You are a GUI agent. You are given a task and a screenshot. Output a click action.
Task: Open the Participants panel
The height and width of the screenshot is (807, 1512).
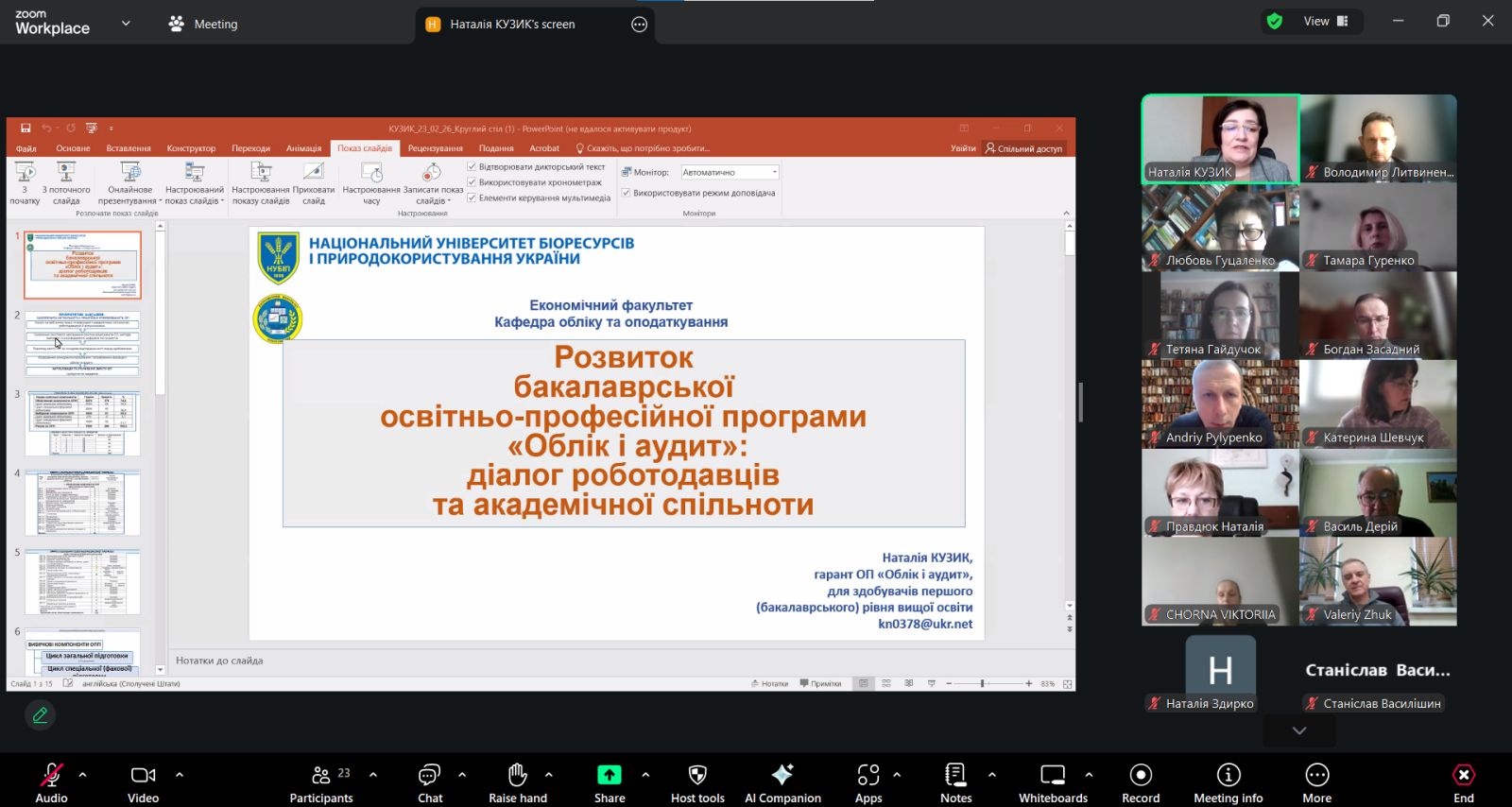(x=321, y=776)
